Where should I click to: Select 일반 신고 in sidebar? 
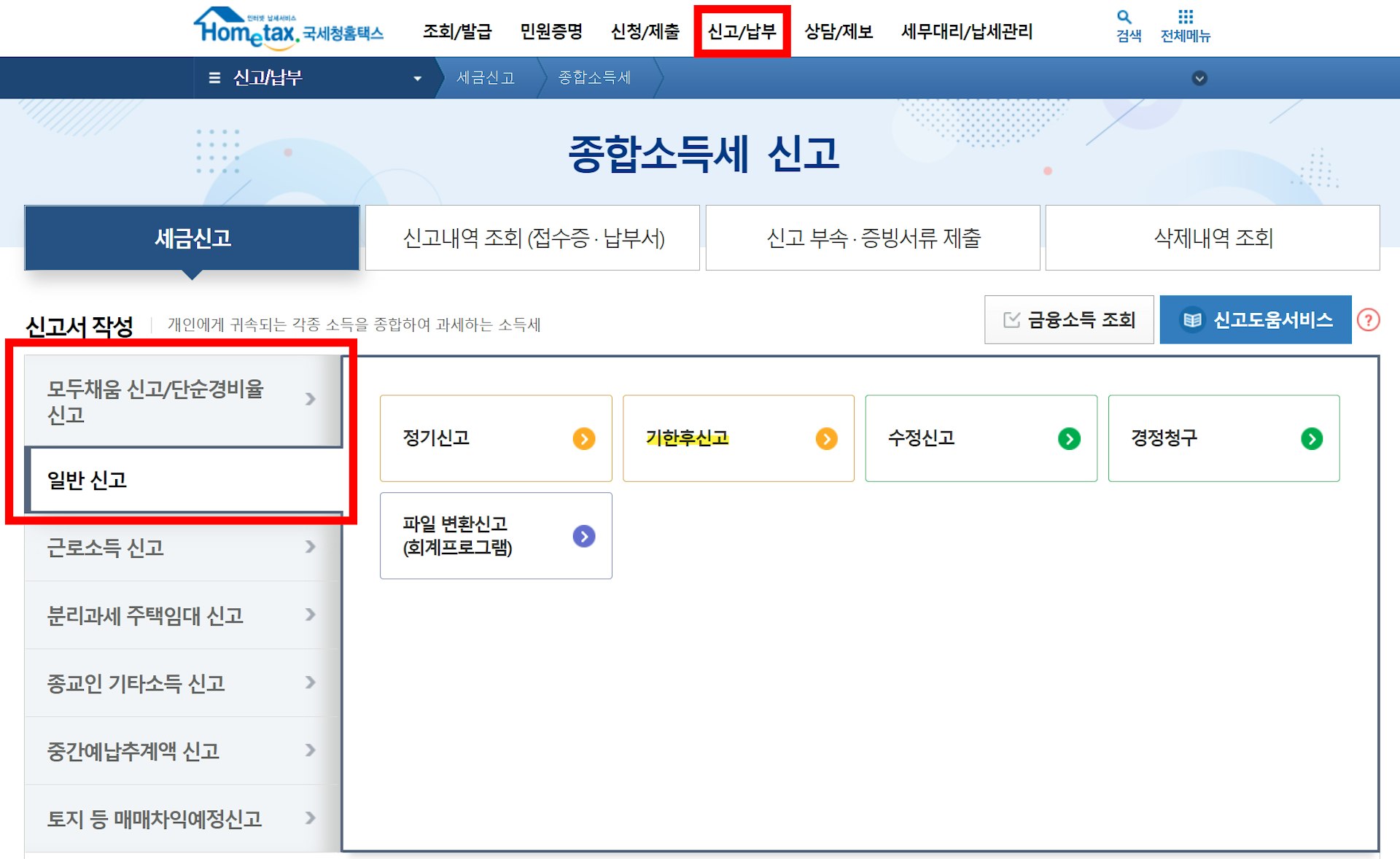(182, 480)
